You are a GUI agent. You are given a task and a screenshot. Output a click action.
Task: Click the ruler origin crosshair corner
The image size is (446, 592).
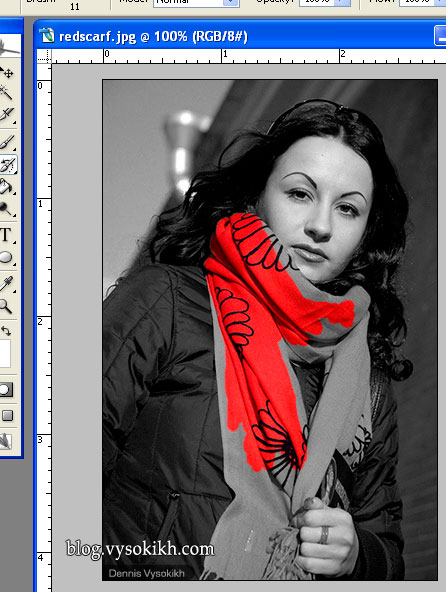pos(44,56)
